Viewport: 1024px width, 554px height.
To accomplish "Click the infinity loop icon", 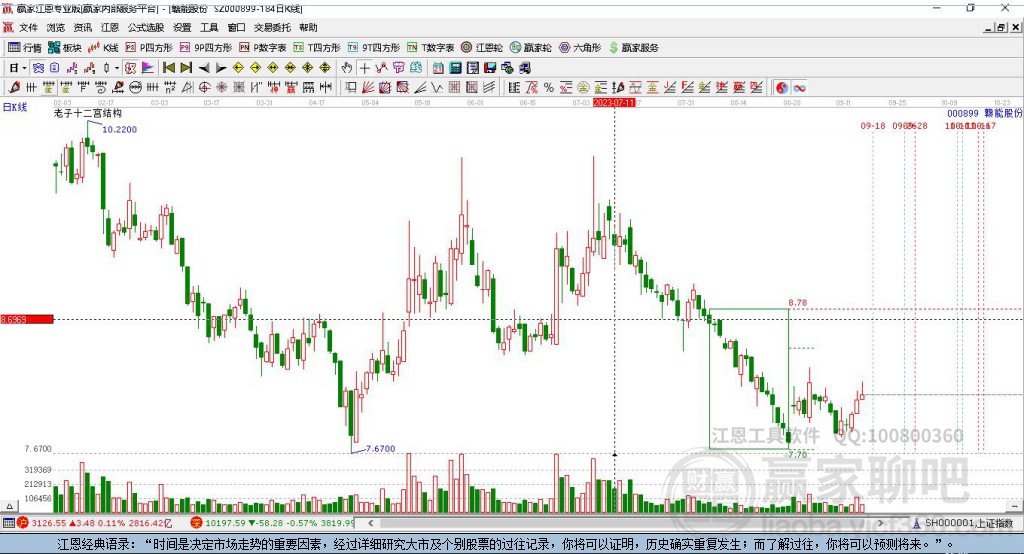I will (x=799, y=88).
